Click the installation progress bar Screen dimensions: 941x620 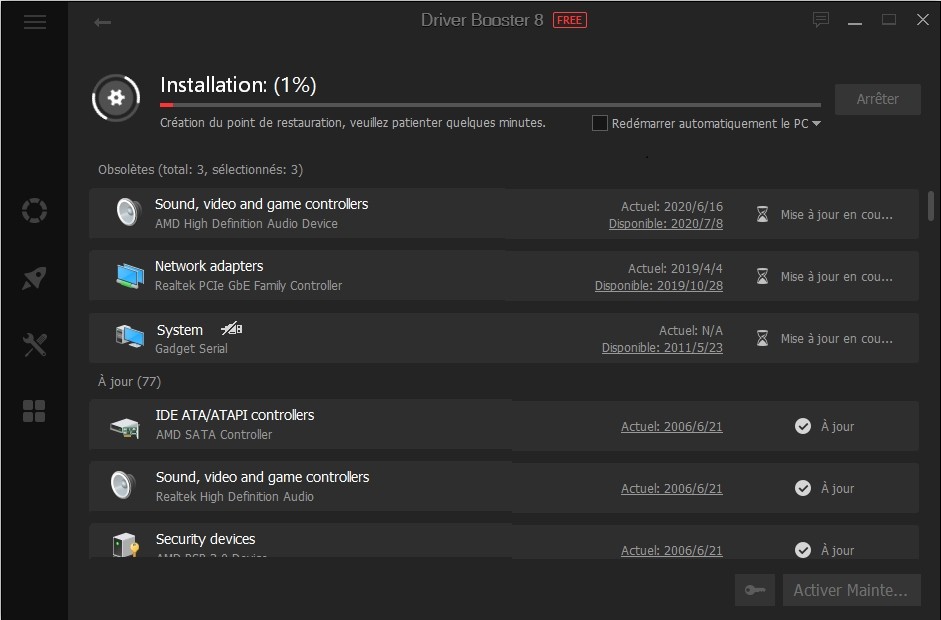(490, 105)
